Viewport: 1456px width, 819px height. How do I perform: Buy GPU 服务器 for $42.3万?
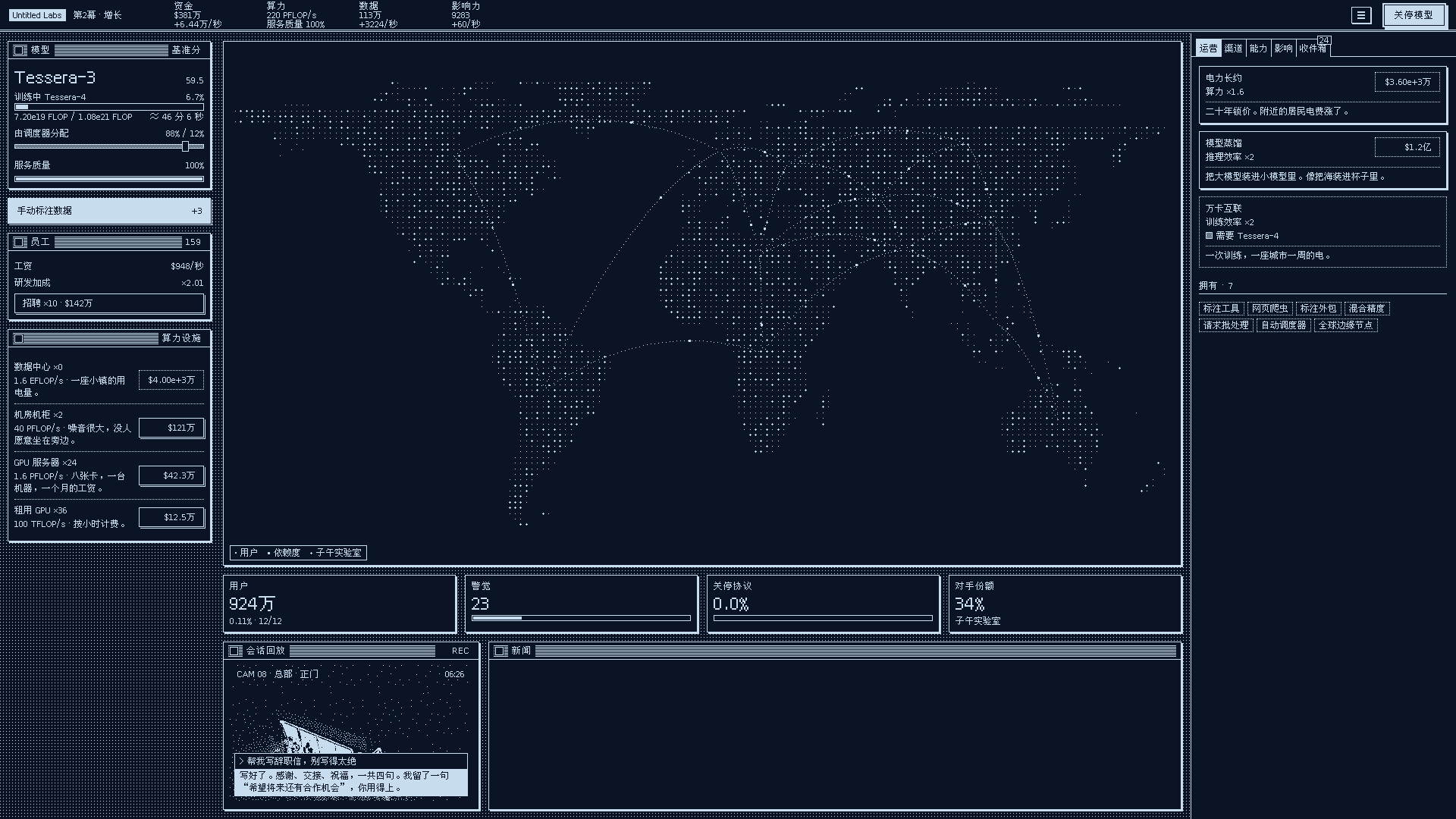(x=171, y=475)
